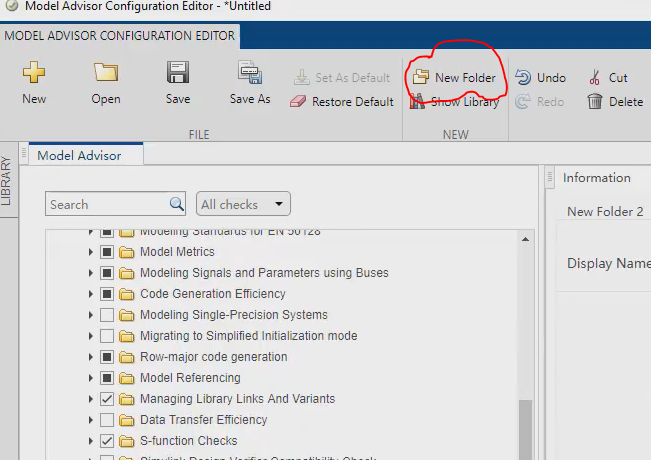Viewport: 651px width, 460px height.
Task: Expand the Row-major code generation folder
Action: [x=91, y=357]
